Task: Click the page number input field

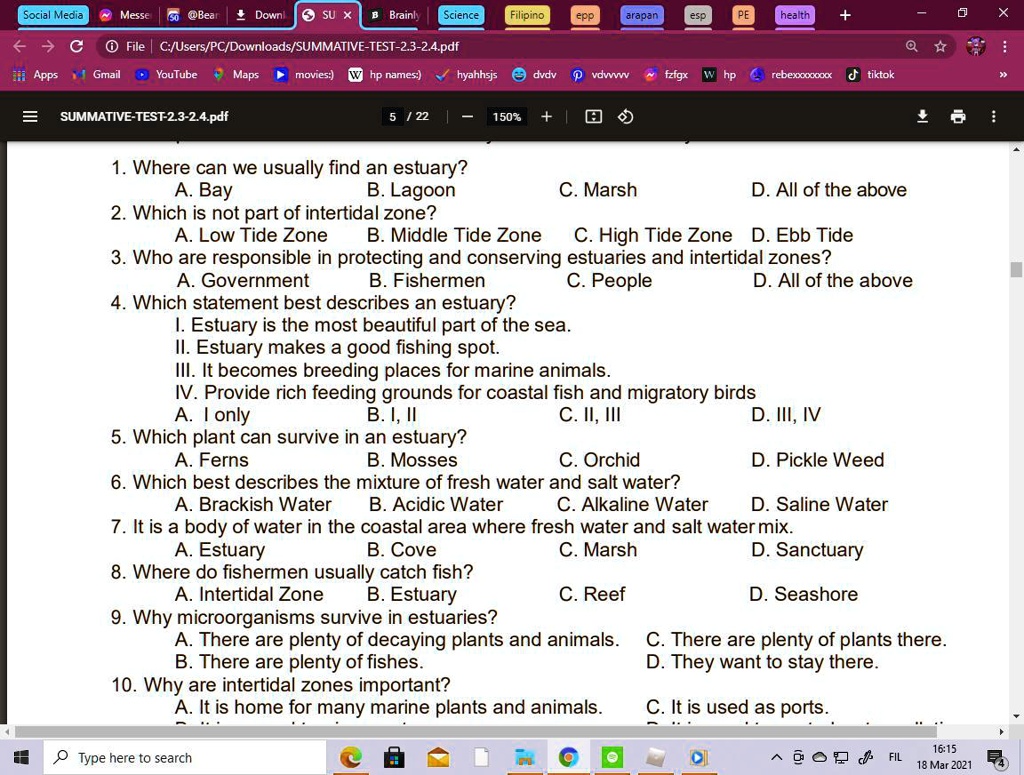Action: [393, 116]
